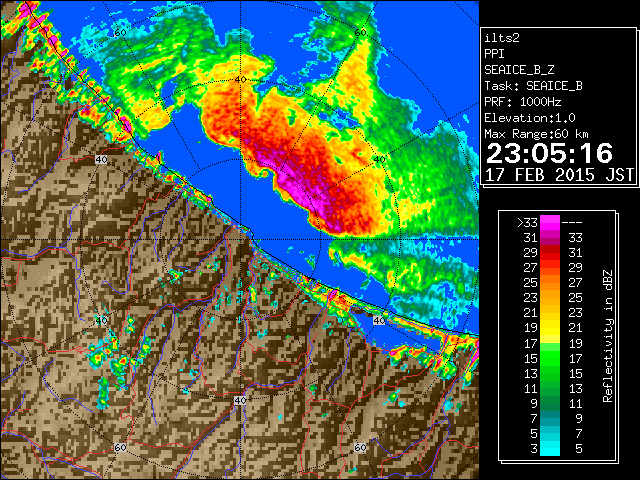Select the "---" legend label

pyautogui.click(x=572, y=222)
